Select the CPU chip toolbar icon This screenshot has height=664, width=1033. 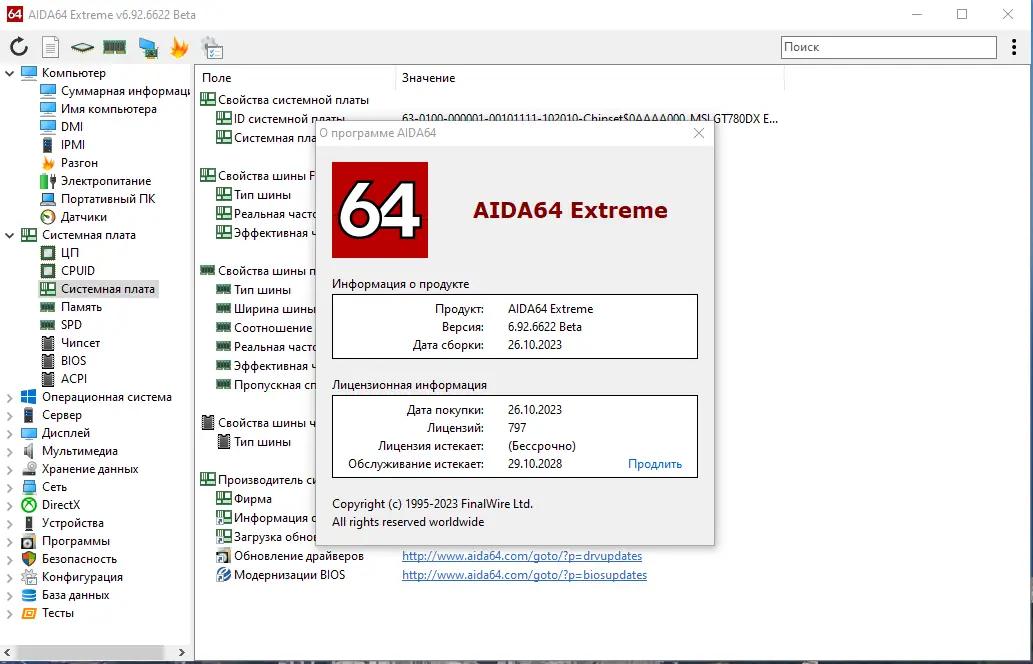tap(82, 46)
